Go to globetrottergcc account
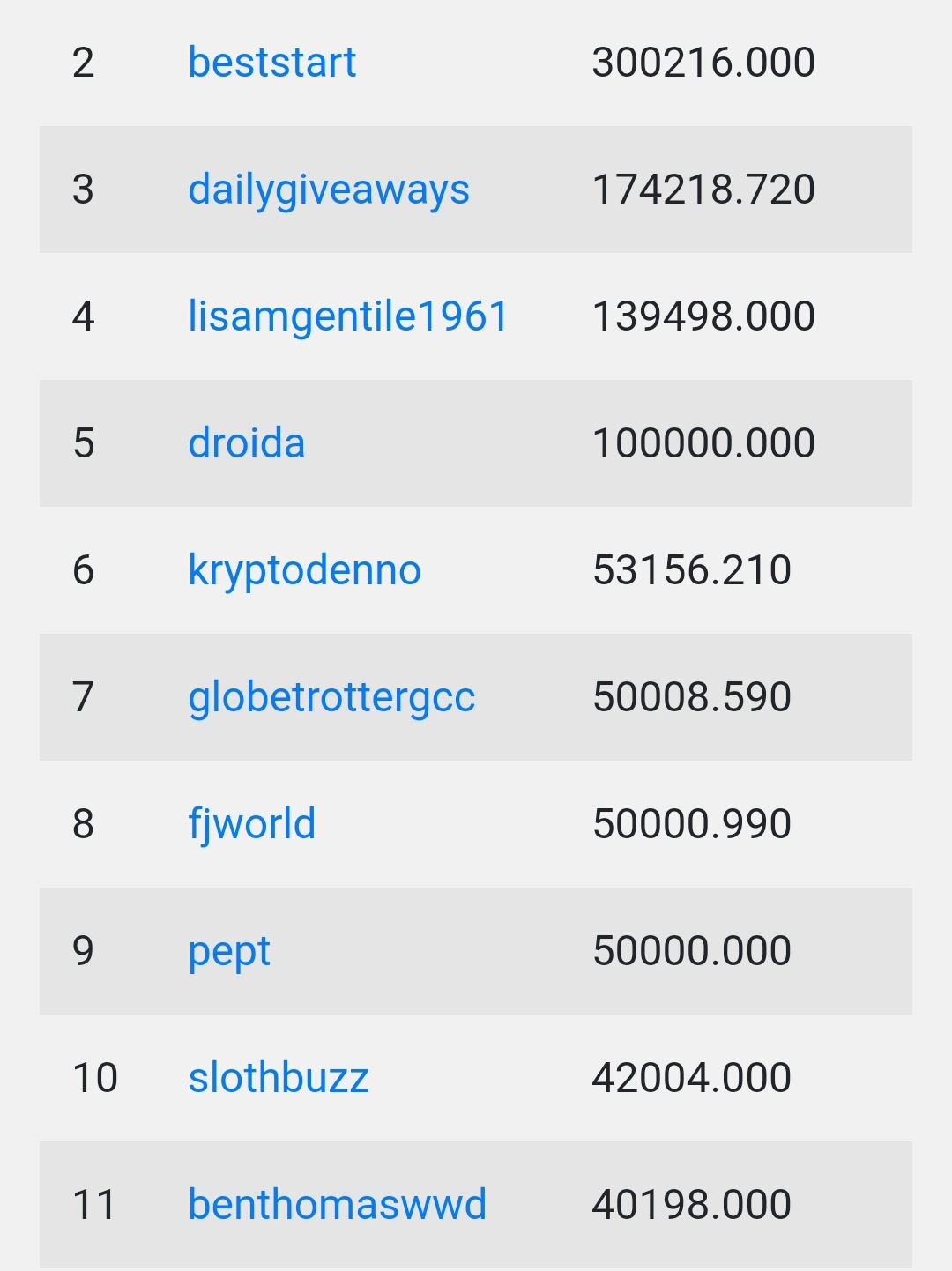The height and width of the screenshot is (1271, 952). click(331, 698)
